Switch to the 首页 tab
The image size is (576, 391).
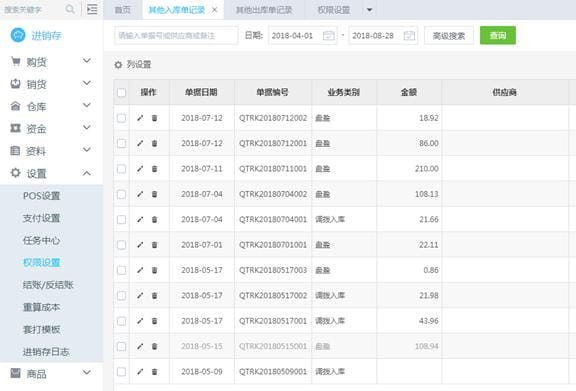point(123,10)
